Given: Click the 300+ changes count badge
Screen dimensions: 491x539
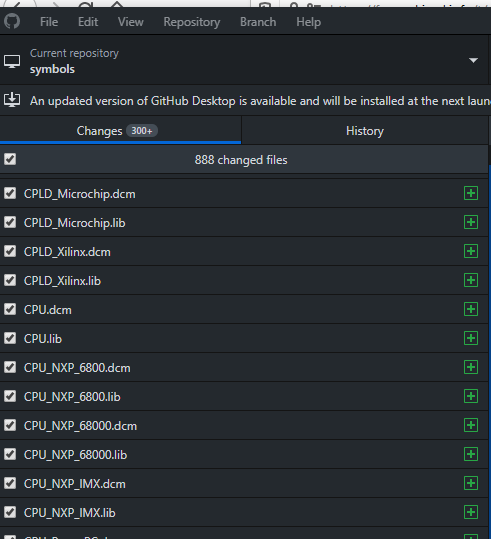Looking at the screenshot, I should [x=142, y=131].
